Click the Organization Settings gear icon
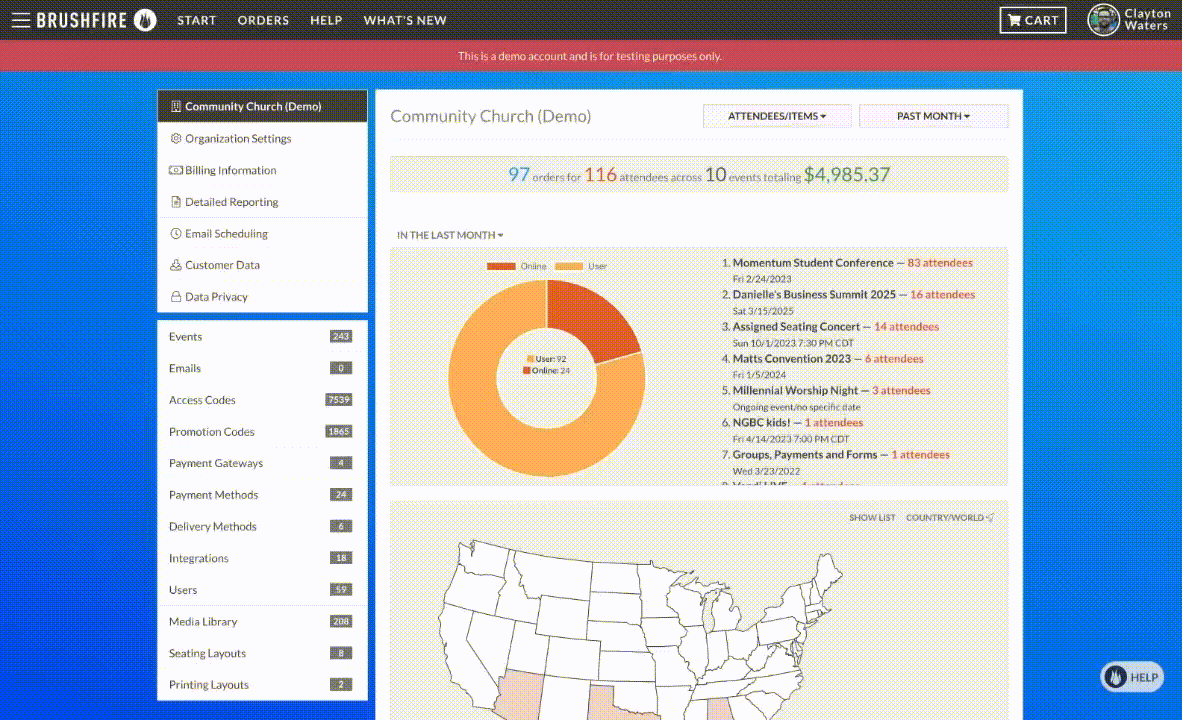 (x=176, y=139)
